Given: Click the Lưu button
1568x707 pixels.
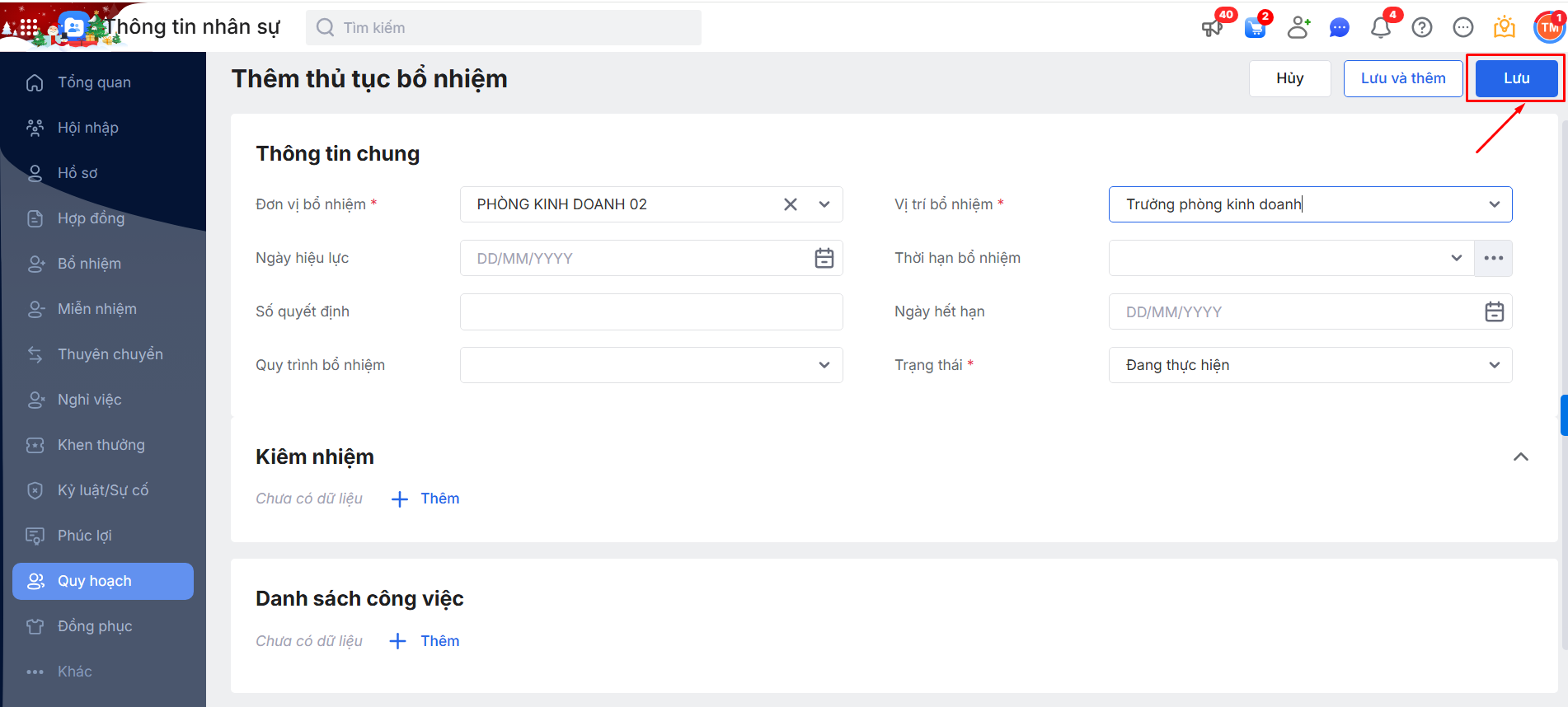Looking at the screenshot, I should tap(1515, 78).
